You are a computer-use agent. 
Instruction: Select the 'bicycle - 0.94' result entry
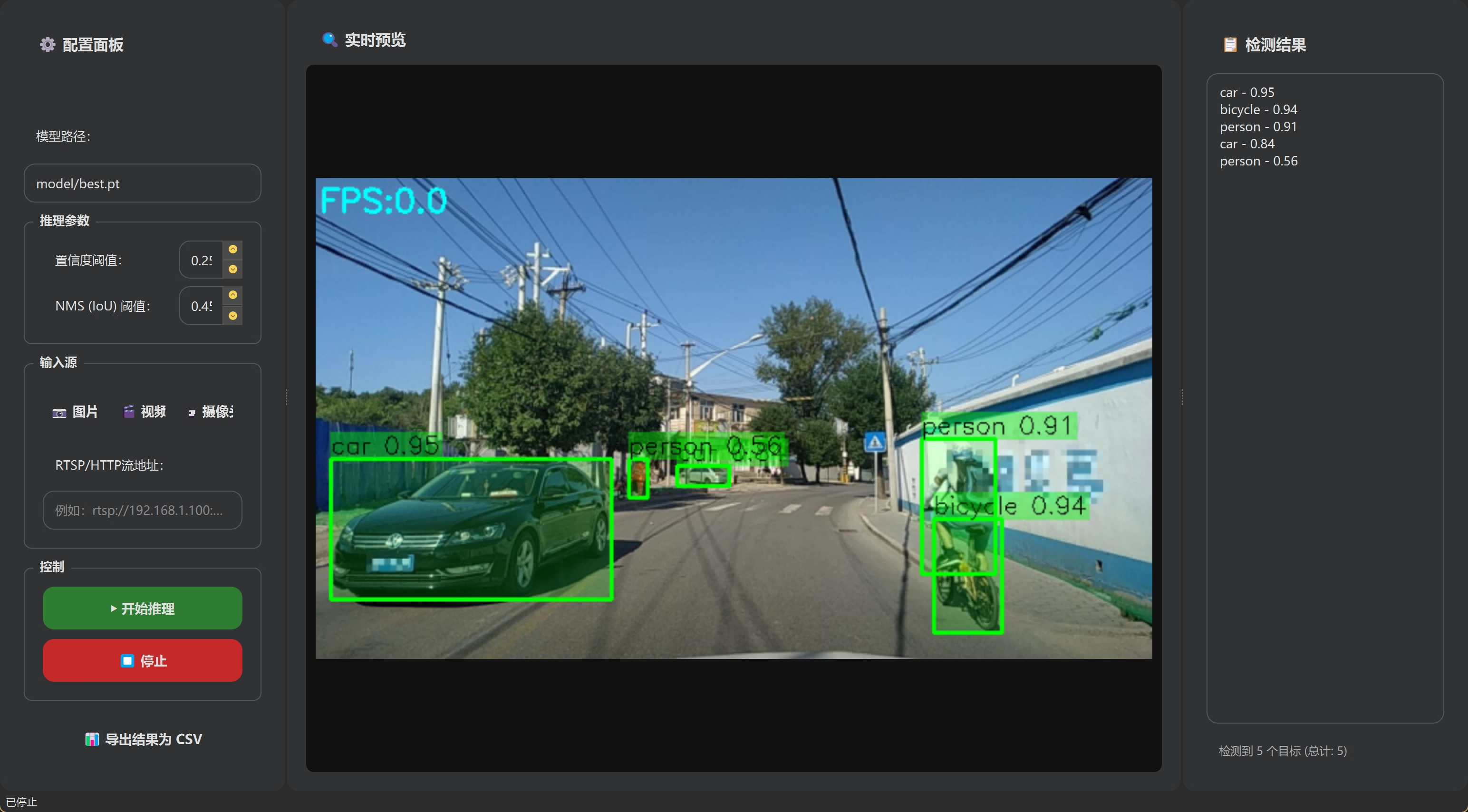pyautogui.click(x=1258, y=109)
